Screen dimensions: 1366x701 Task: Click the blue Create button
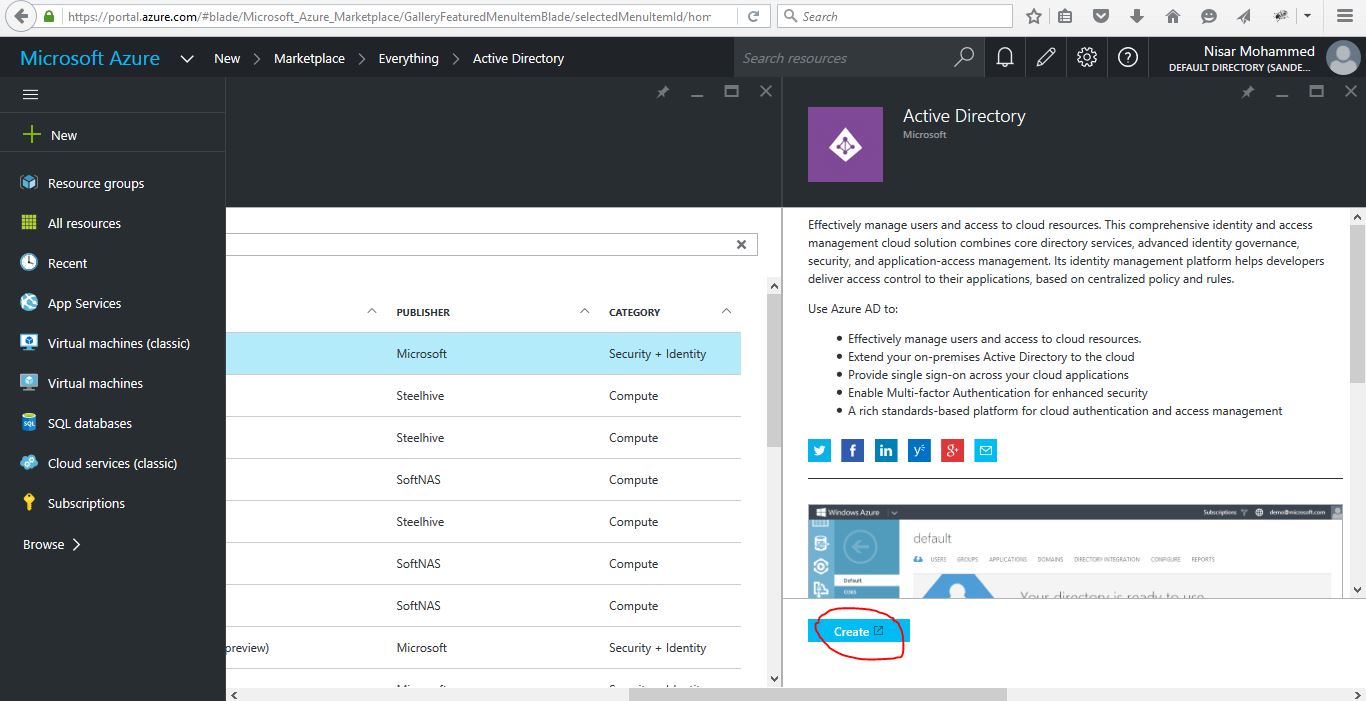point(858,631)
